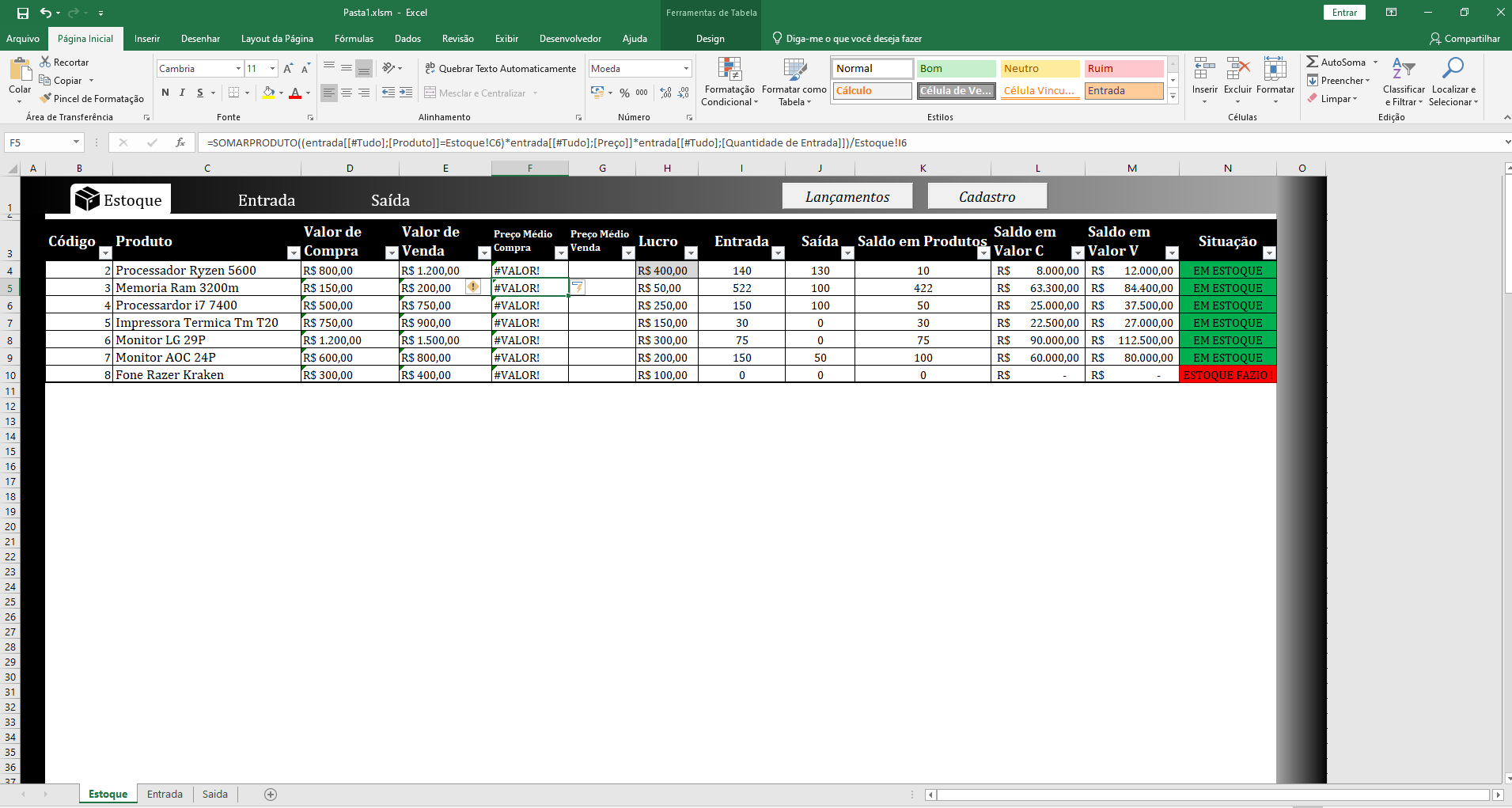Toggle bold N formatting button
1512x808 pixels.
165,93
